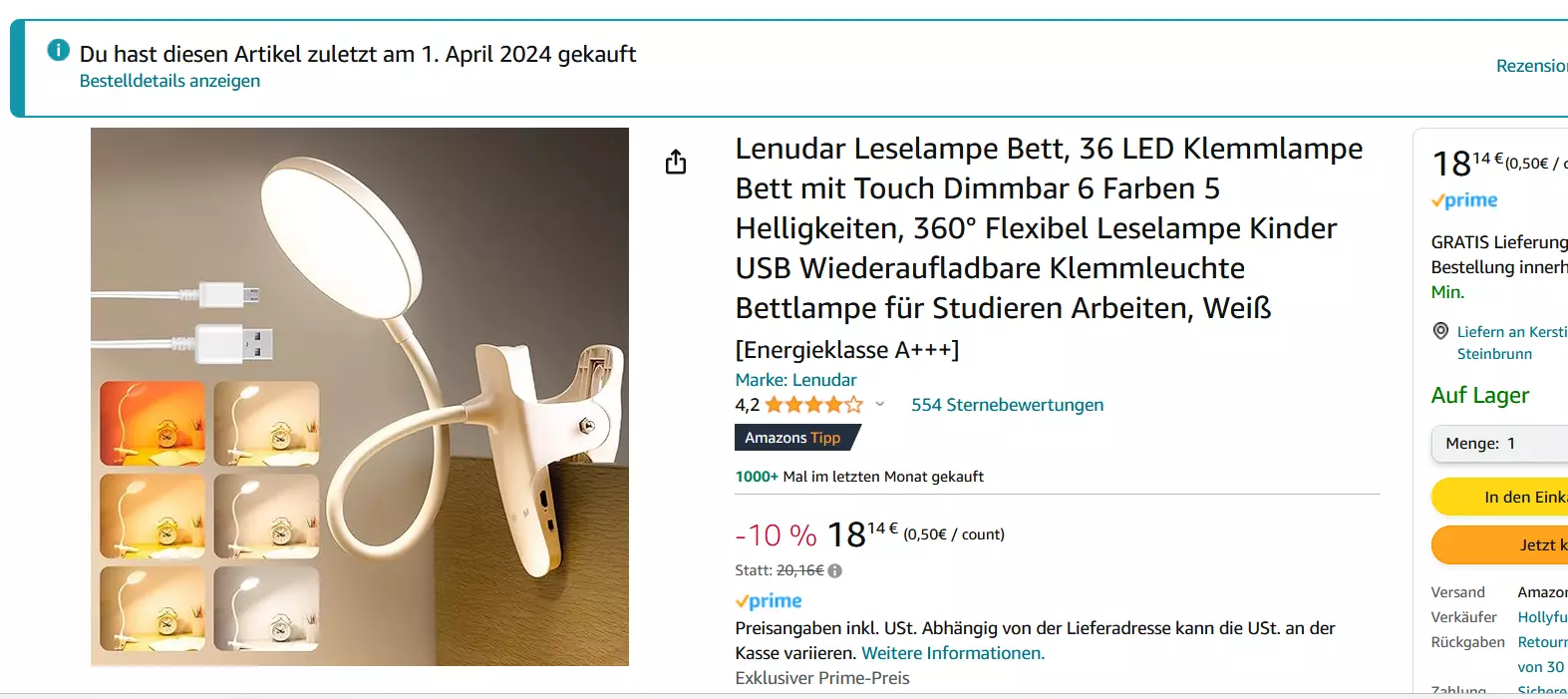Click the location pin icon by Liefern an

1440,331
